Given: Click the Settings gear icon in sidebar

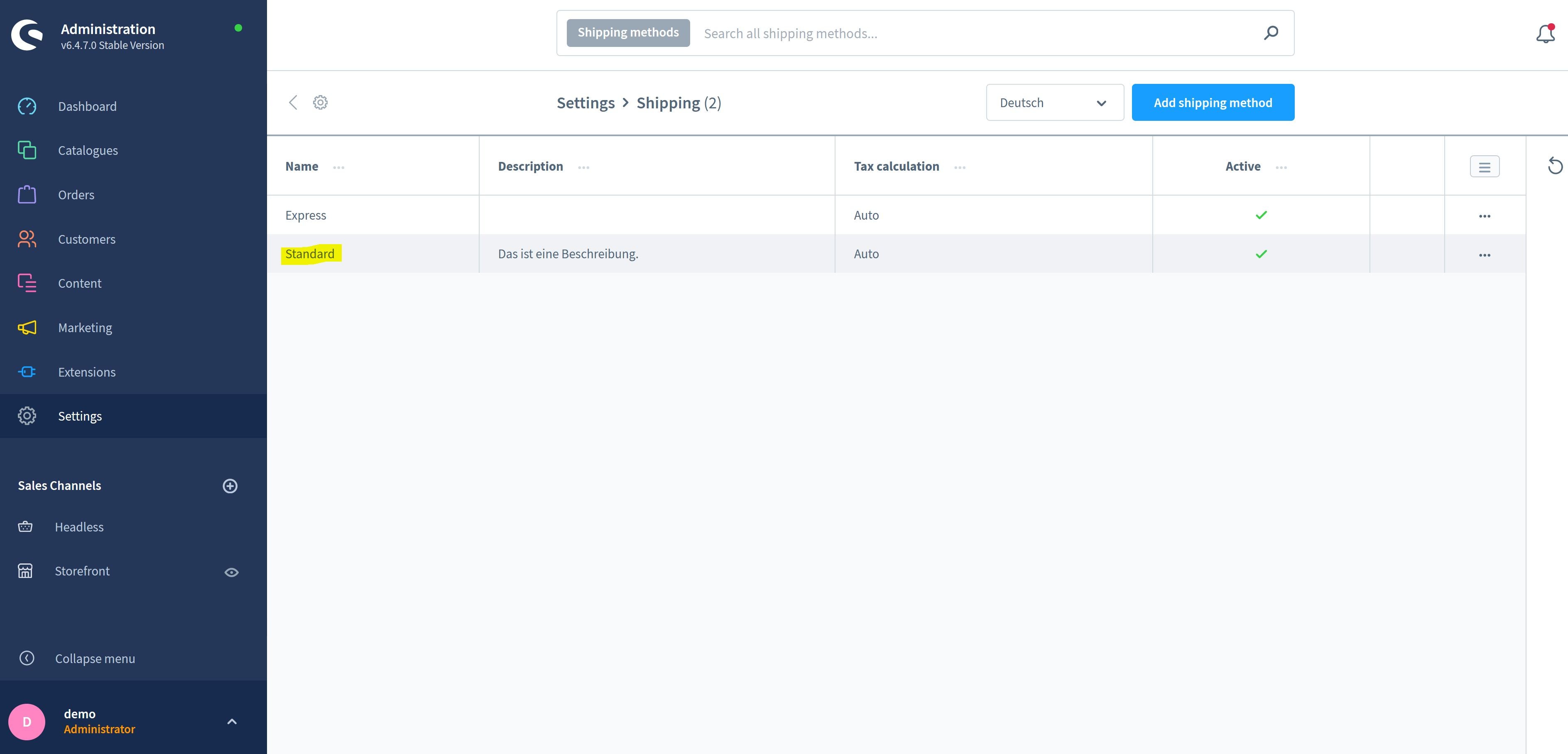Looking at the screenshot, I should tap(27, 416).
